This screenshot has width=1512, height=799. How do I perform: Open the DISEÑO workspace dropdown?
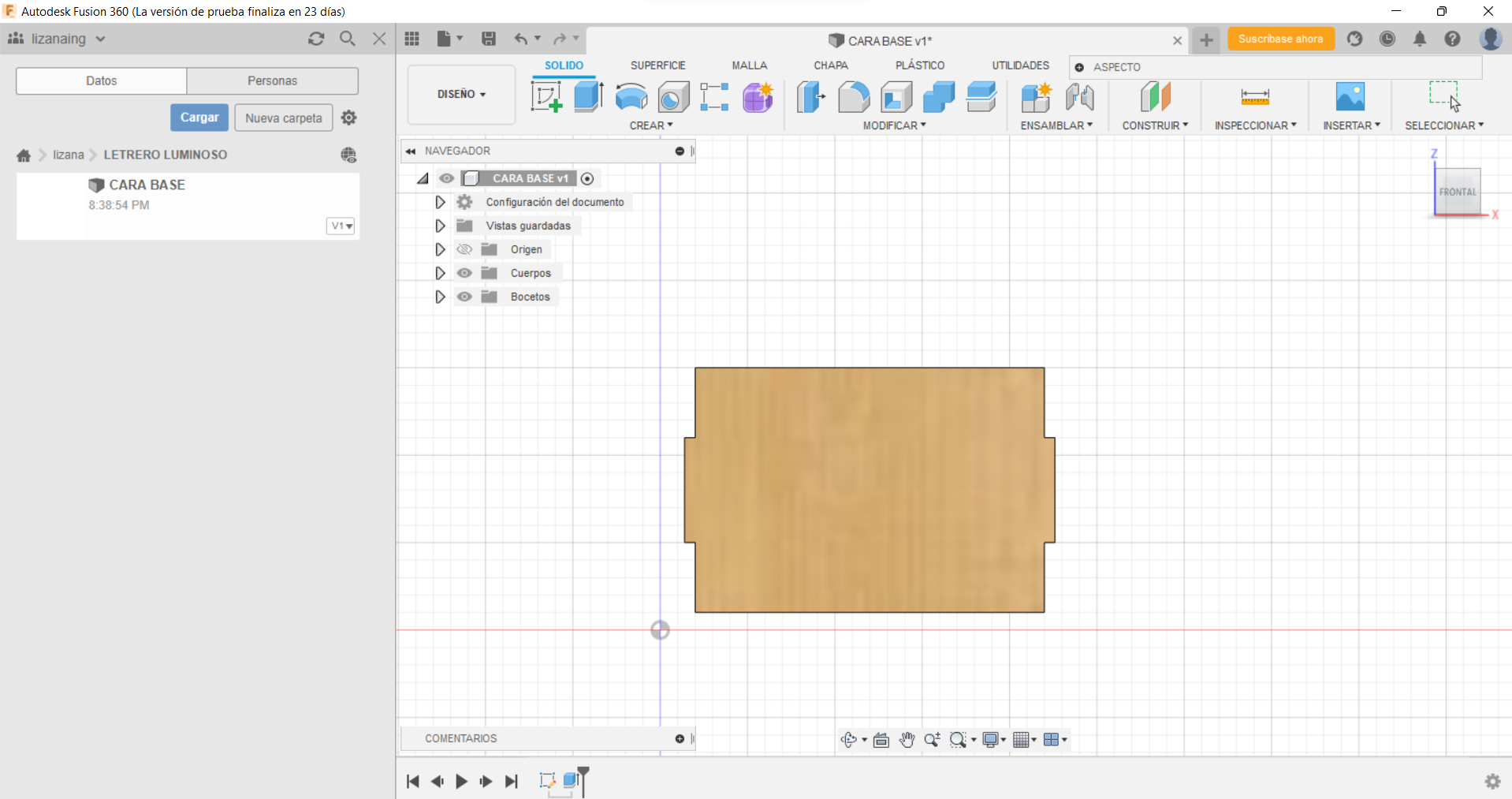(461, 95)
